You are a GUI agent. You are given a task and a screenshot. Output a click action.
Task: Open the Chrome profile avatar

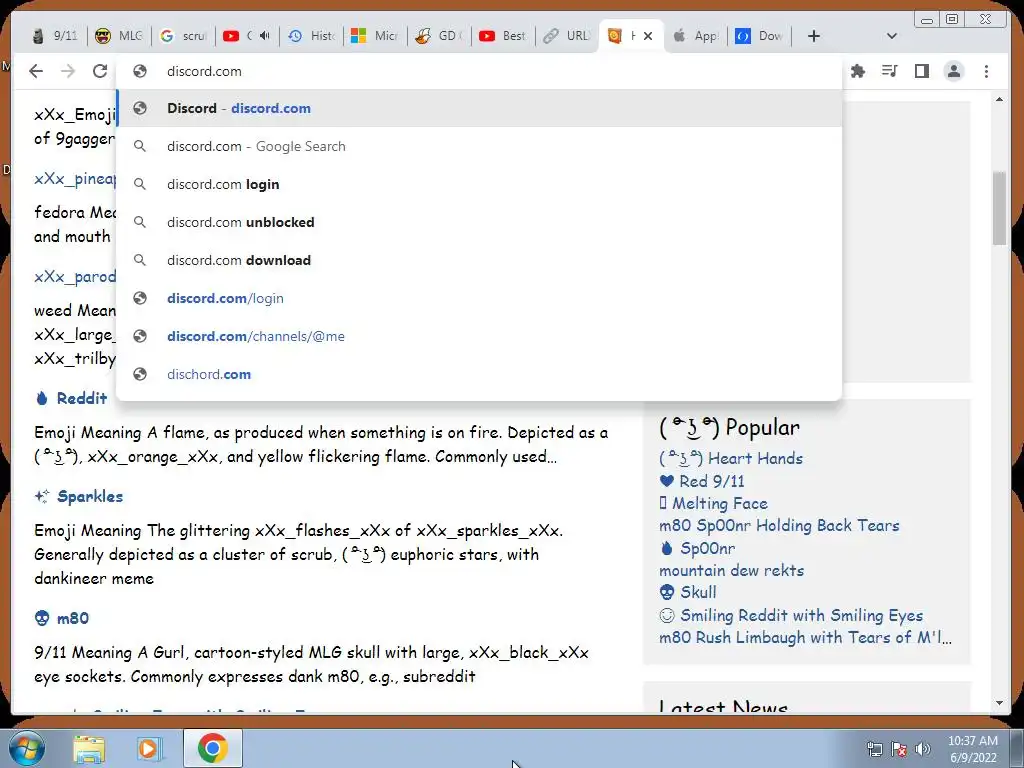tap(954, 71)
